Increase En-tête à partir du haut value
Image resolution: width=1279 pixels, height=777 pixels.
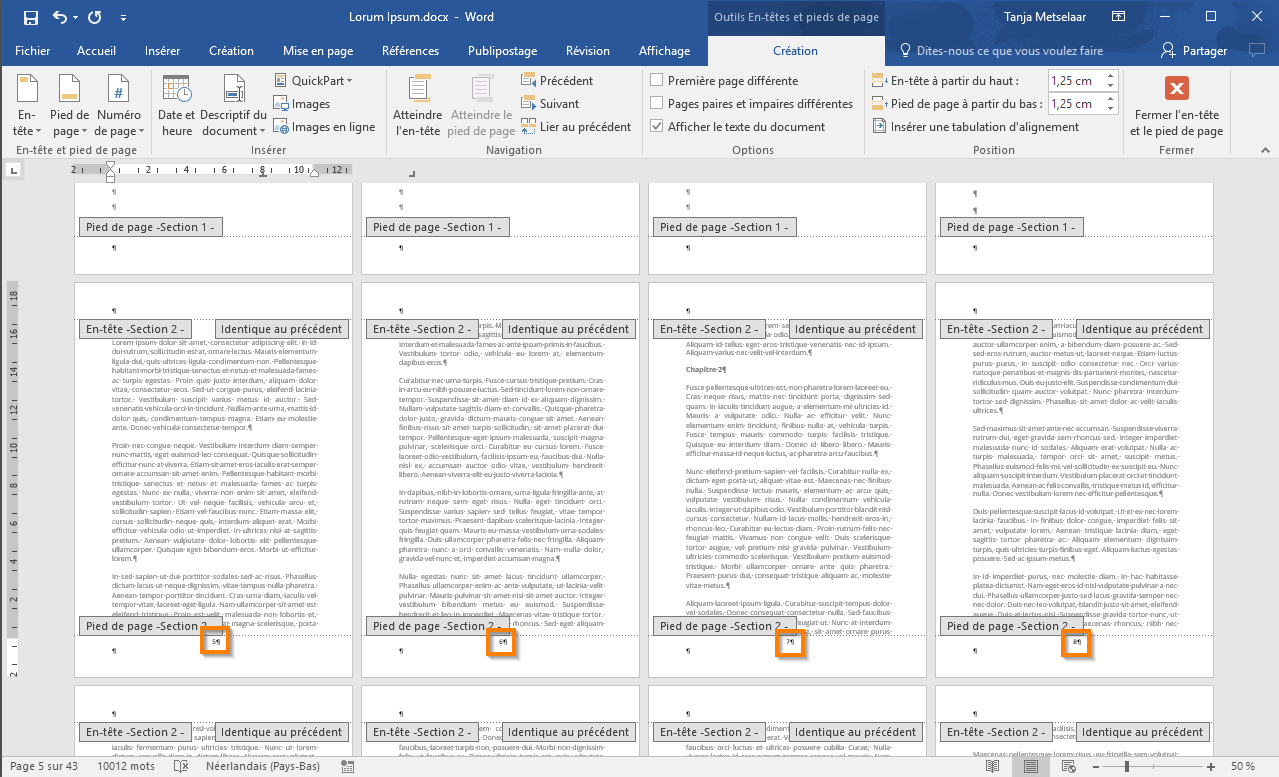coord(1111,76)
